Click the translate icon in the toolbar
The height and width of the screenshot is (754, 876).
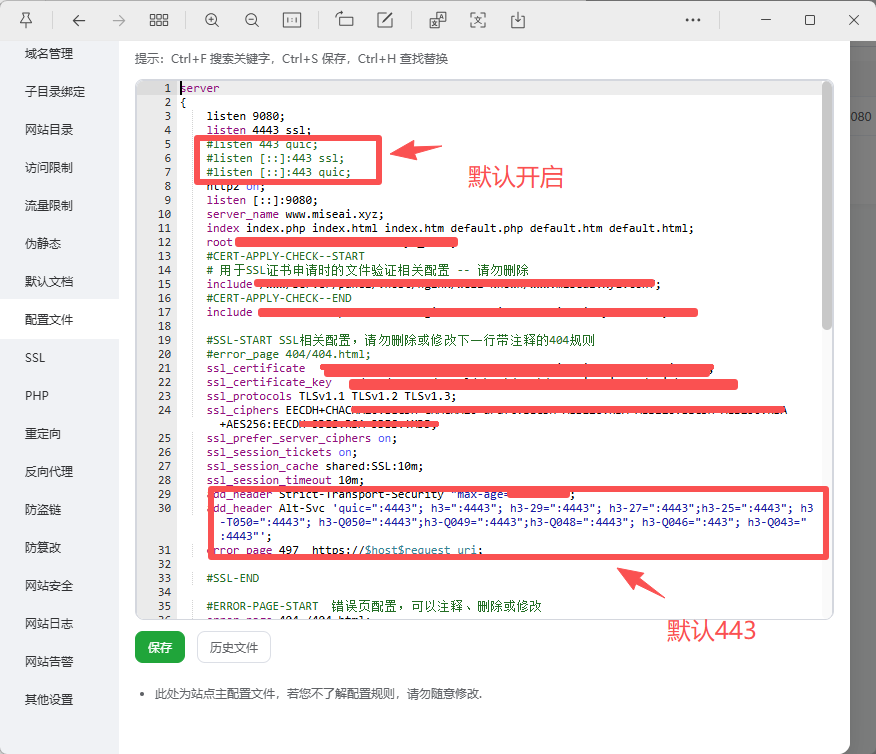pyautogui.click(x=437, y=20)
